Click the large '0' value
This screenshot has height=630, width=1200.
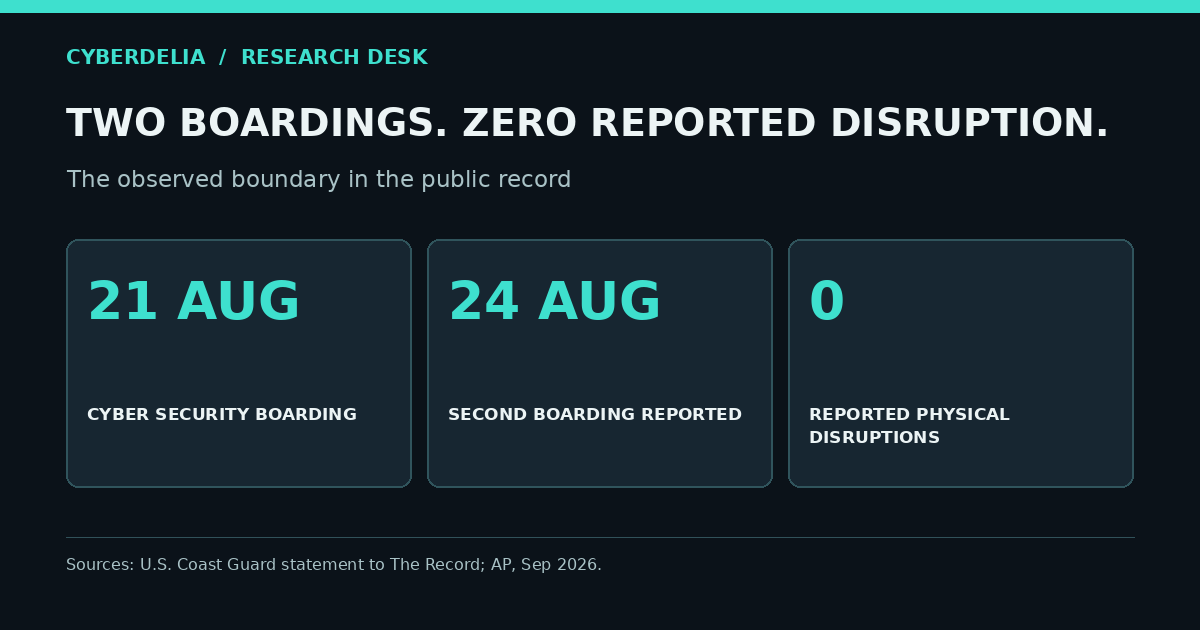(x=827, y=303)
